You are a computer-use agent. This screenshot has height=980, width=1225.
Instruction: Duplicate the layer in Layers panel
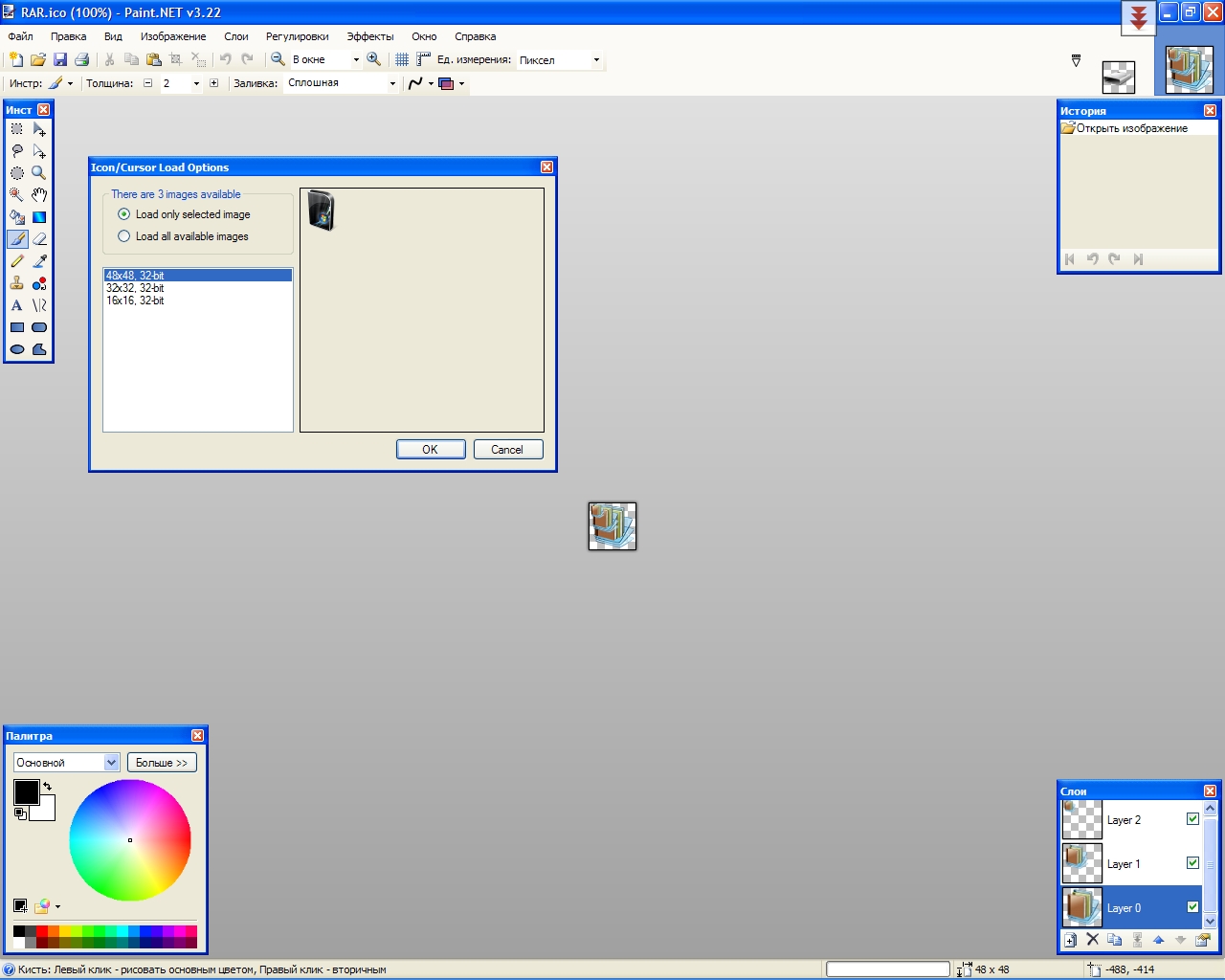[x=1115, y=940]
